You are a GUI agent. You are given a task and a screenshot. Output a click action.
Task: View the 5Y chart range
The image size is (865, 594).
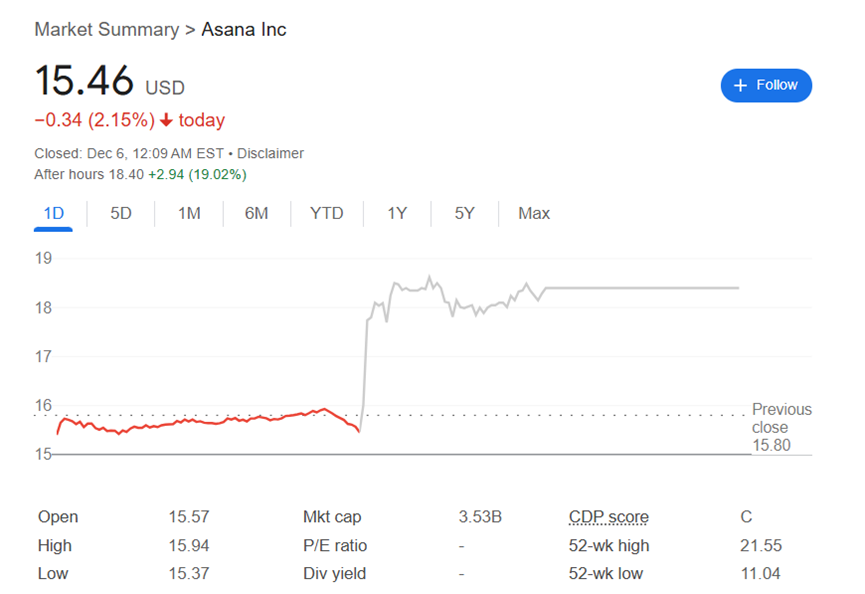(x=464, y=213)
